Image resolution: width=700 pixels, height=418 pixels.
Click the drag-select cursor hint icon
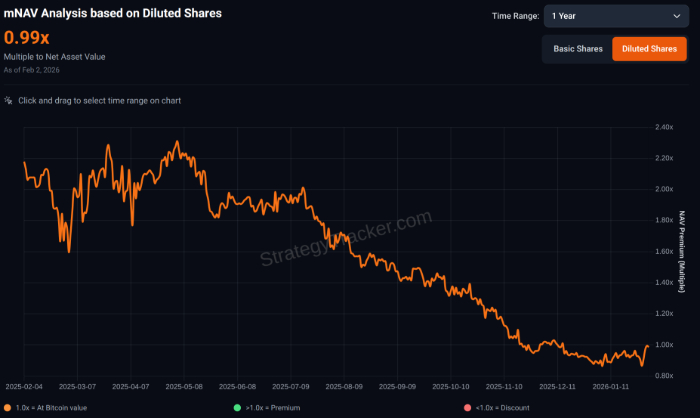pyautogui.click(x=9, y=101)
